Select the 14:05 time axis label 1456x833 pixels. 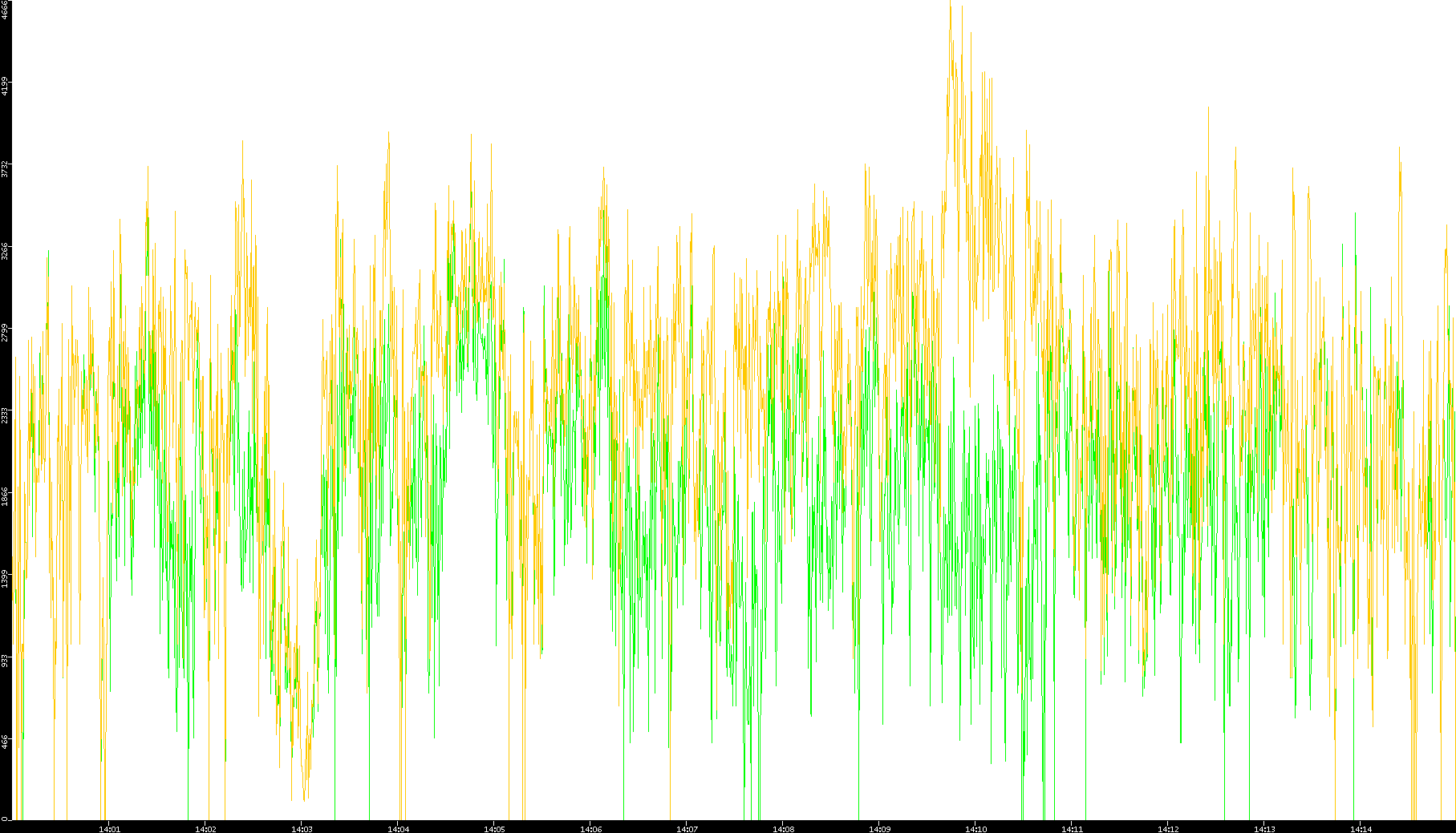pyautogui.click(x=495, y=829)
